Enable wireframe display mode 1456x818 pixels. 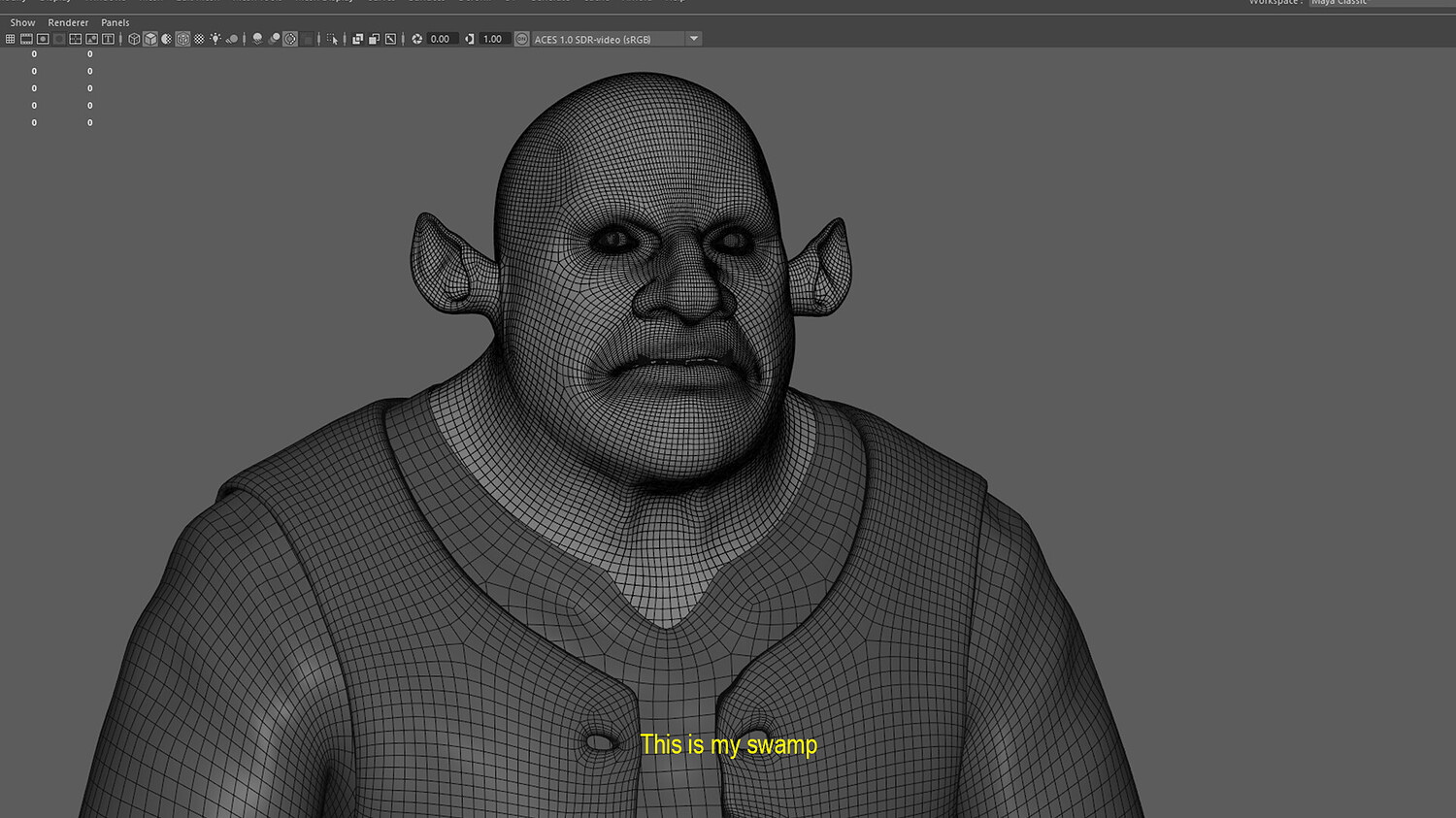(x=134, y=39)
